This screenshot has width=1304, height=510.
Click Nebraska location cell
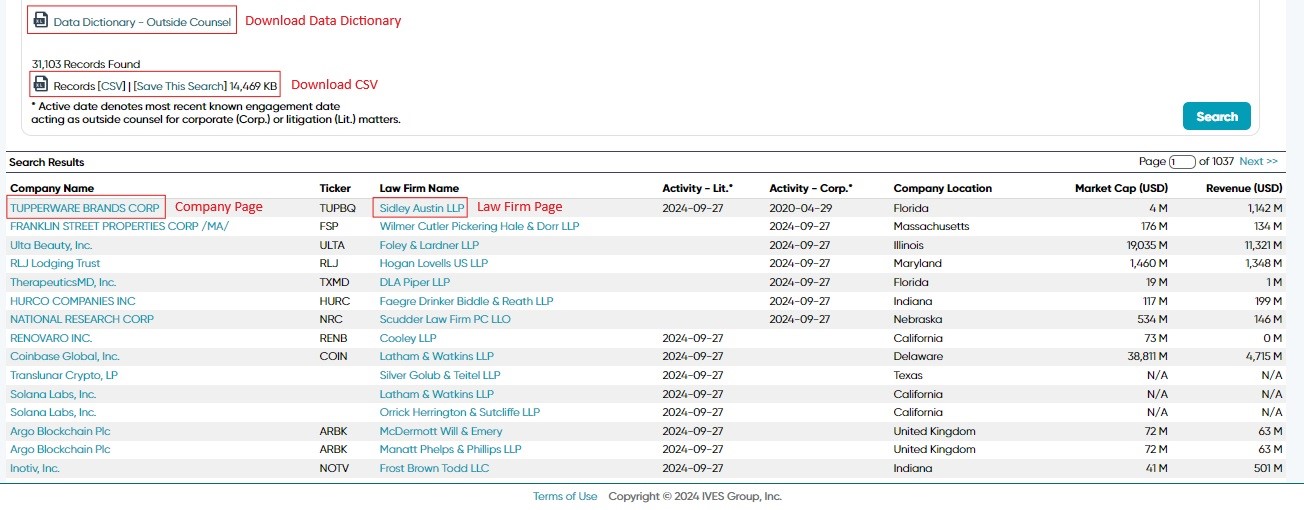[x=918, y=319]
